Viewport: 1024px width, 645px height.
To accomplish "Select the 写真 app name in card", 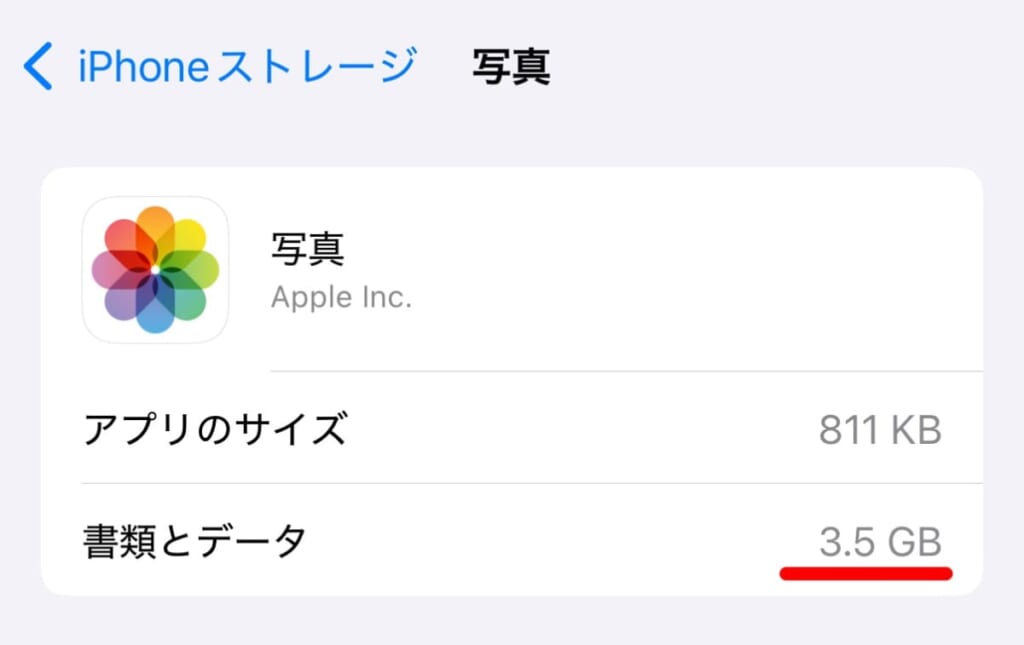I will [307, 249].
